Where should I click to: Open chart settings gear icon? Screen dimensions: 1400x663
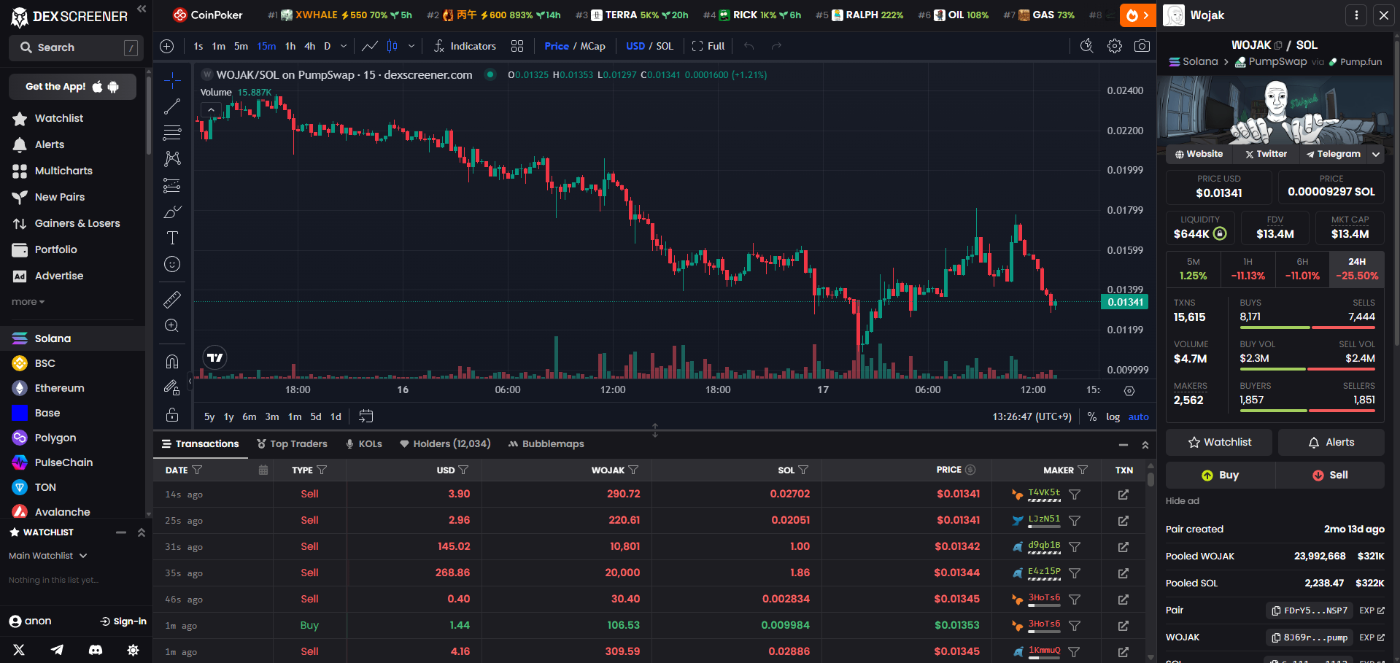[1114, 46]
